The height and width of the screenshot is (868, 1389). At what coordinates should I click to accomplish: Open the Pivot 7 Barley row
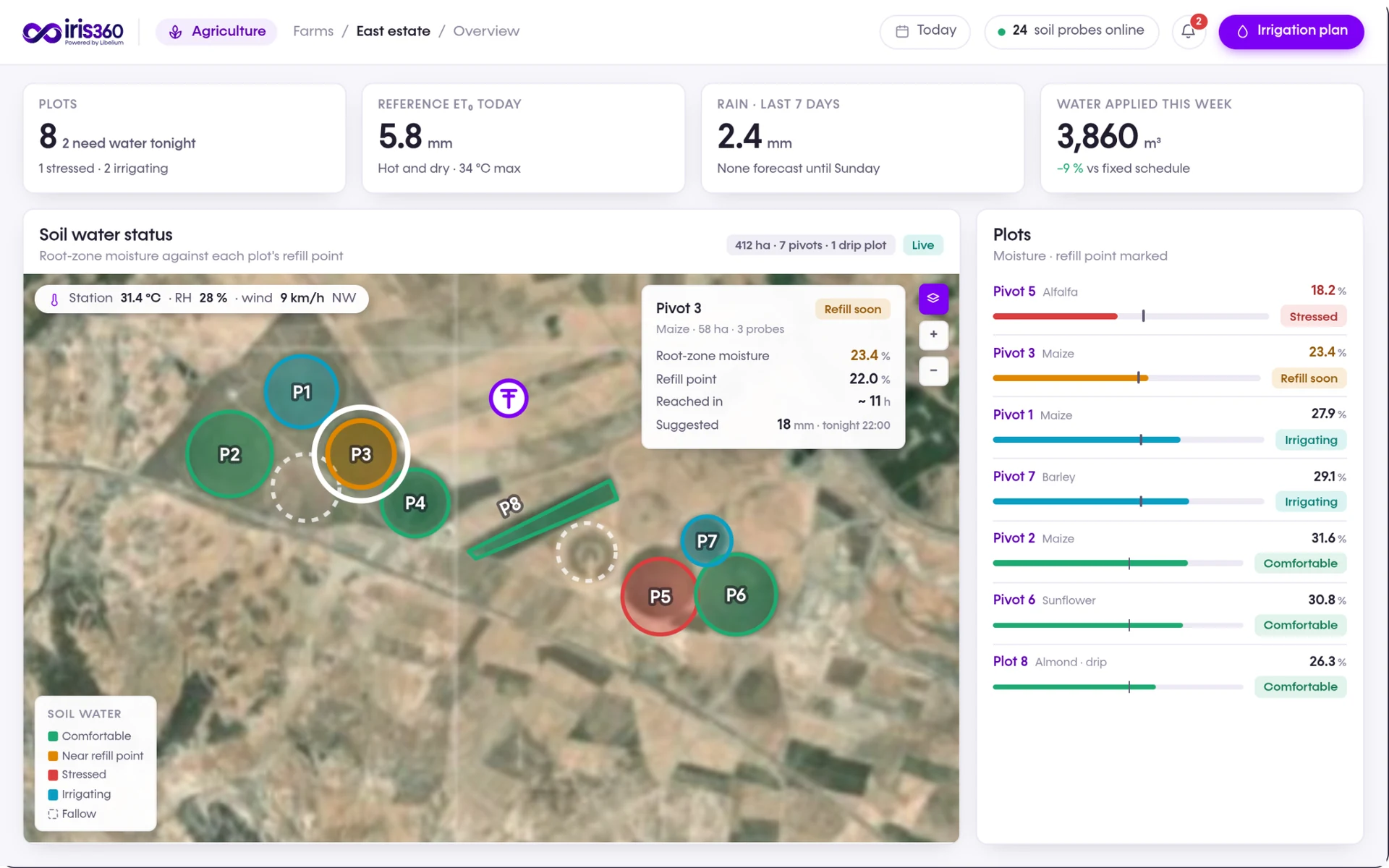click(x=1170, y=489)
